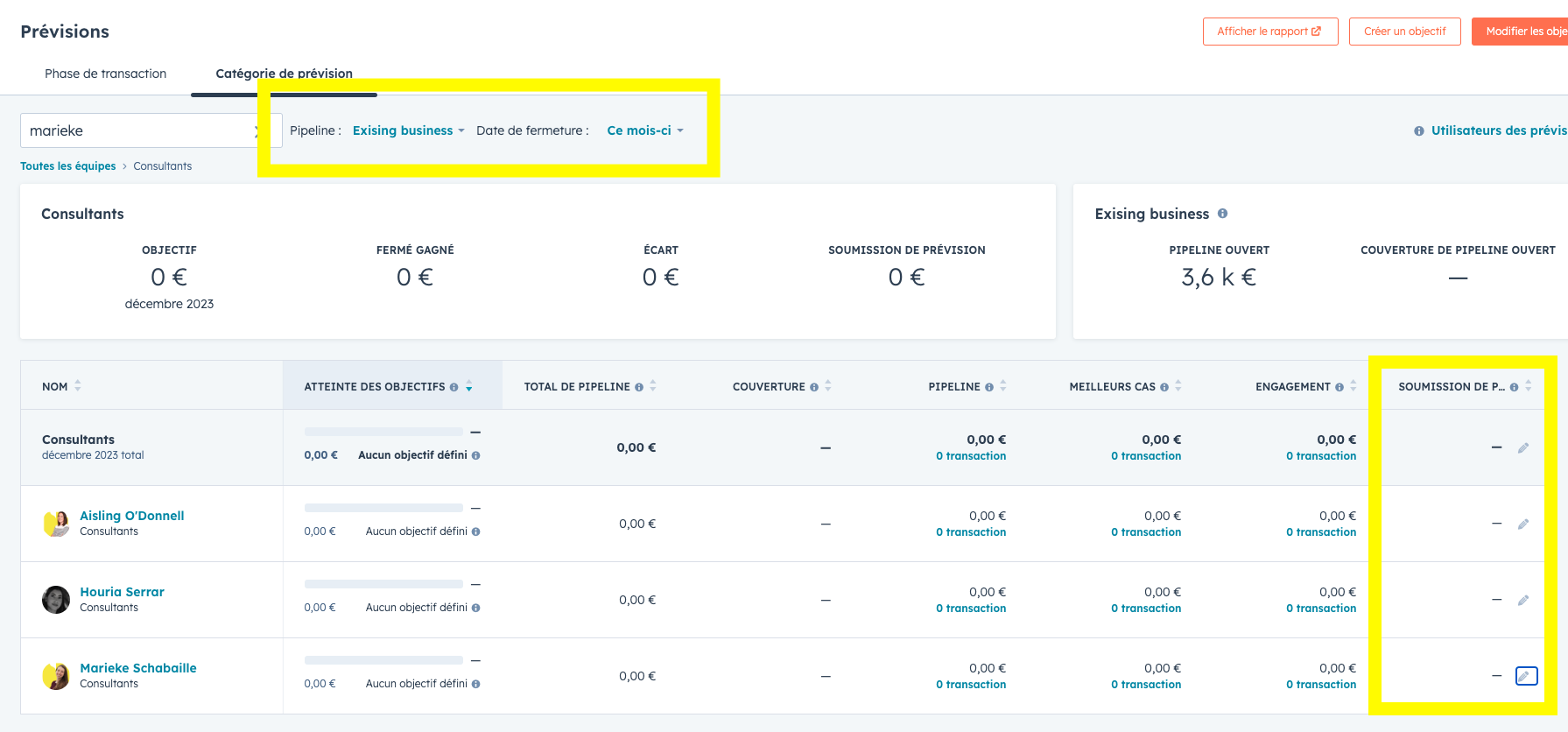Open Aisling O'Donnell's name link
The width and height of the screenshot is (1568, 732).
click(132, 516)
